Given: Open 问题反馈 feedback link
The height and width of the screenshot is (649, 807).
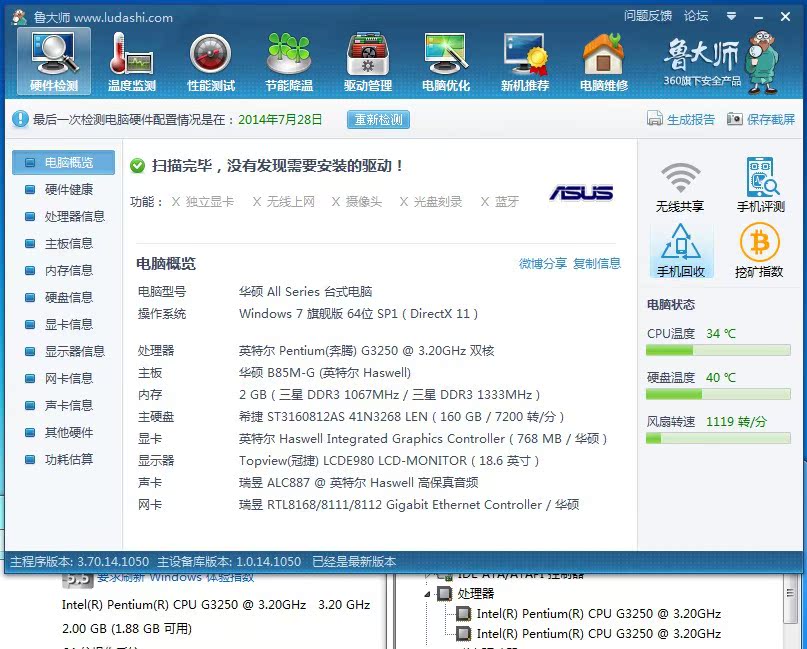Looking at the screenshot, I should click(x=648, y=16).
